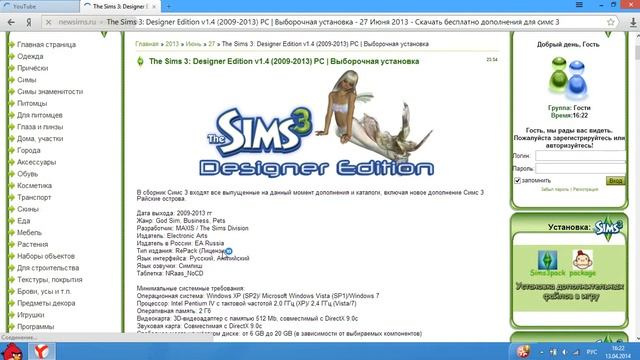This screenshot has width=640, height=360.
Task: Open Аксессуары category
Action: [36, 162]
